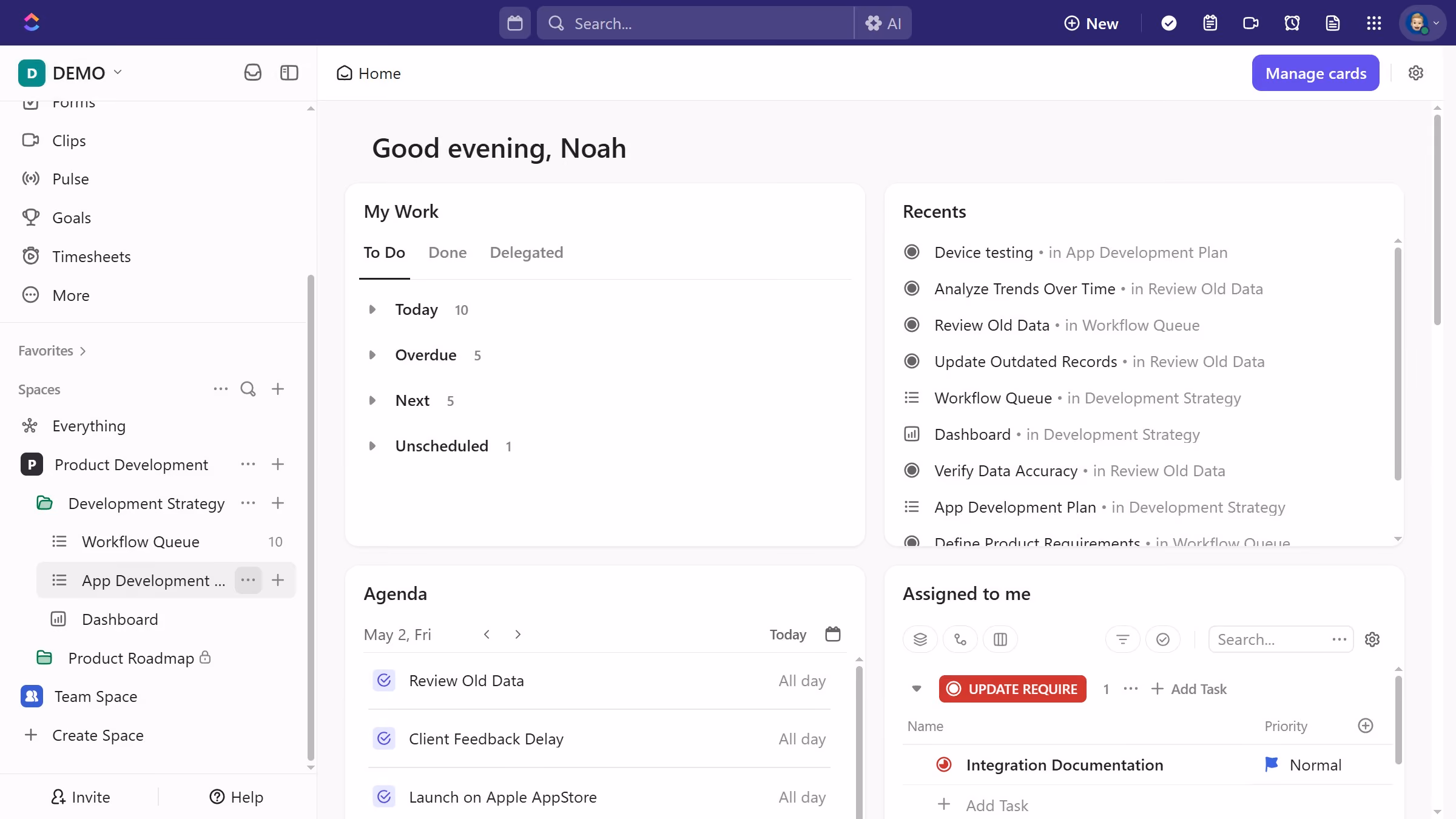Select the To Do tab

coord(385,252)
